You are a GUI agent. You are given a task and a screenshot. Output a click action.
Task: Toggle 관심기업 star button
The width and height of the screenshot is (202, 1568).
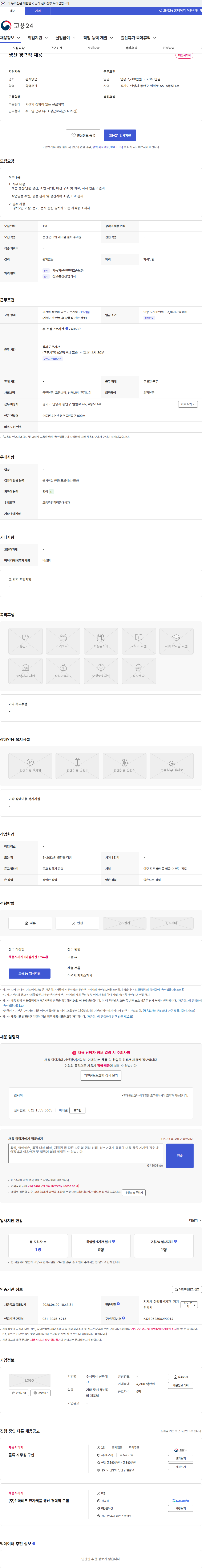(x=19, y=1393)
